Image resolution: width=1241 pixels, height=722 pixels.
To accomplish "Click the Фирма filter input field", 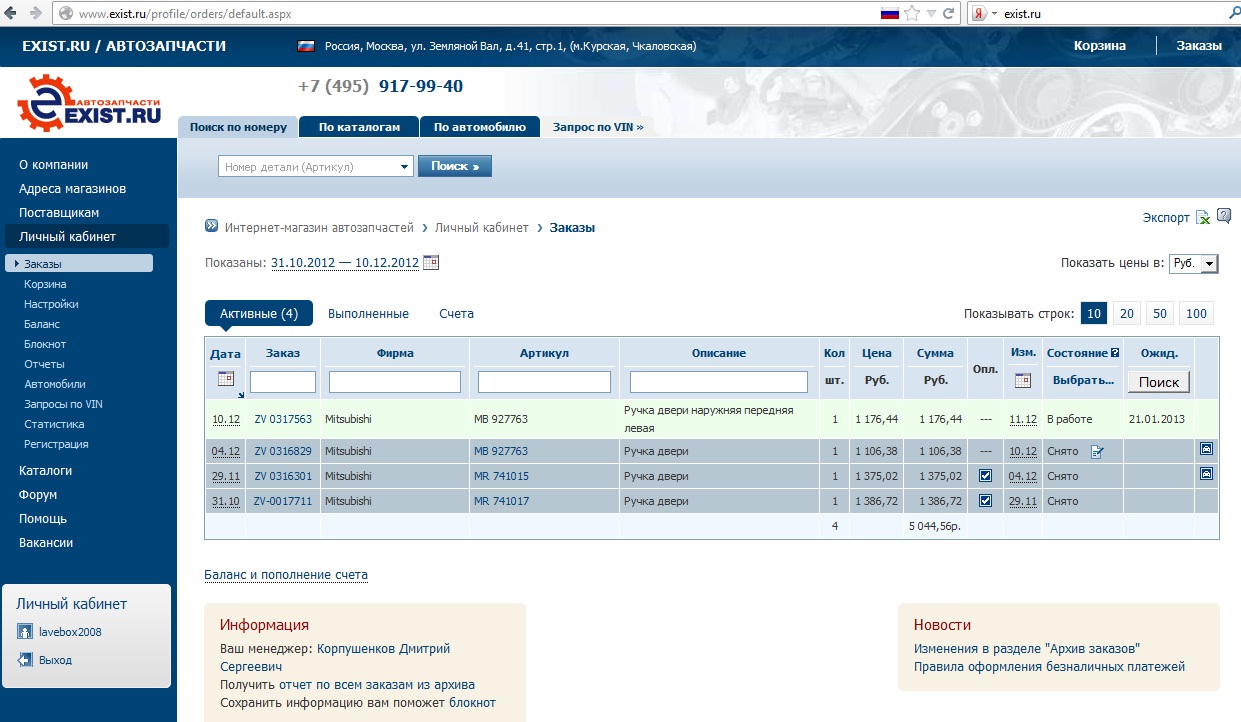I will click(395, 382).
